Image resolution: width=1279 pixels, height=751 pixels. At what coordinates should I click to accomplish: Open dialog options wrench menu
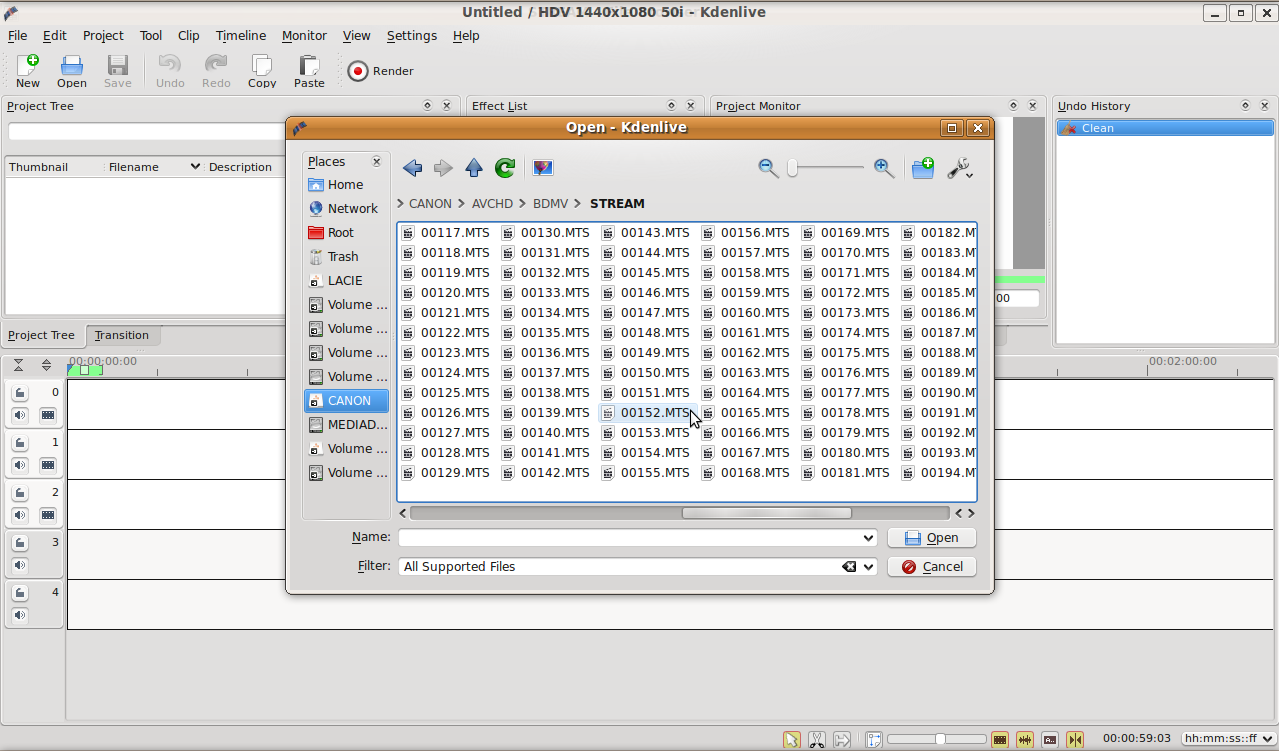960,168
